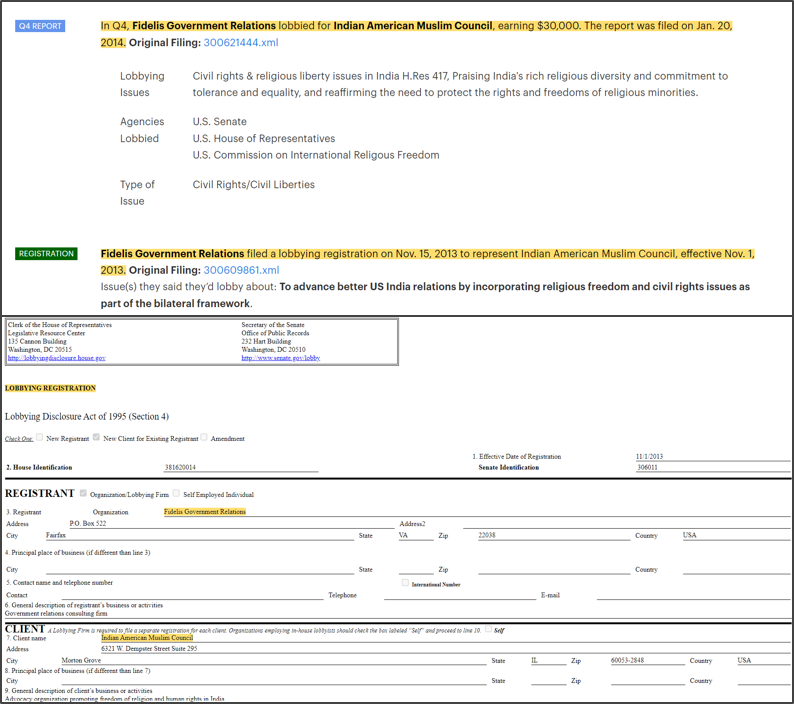Visit the www.senate.gov/lobby link
The height and width of the screenshot is (704, 794).
tap(281, 358)
